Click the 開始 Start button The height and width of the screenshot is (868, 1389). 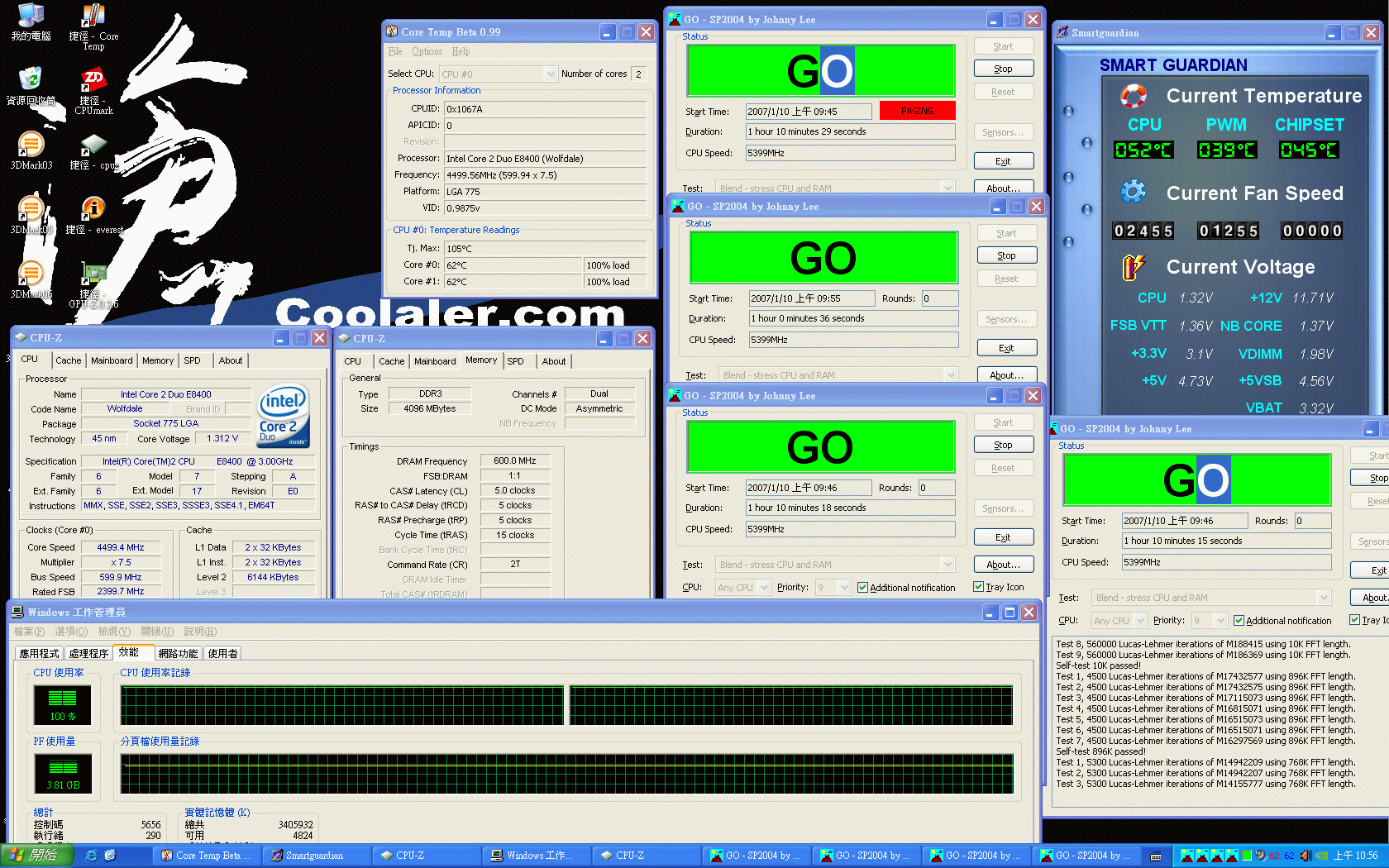(38, 856)
